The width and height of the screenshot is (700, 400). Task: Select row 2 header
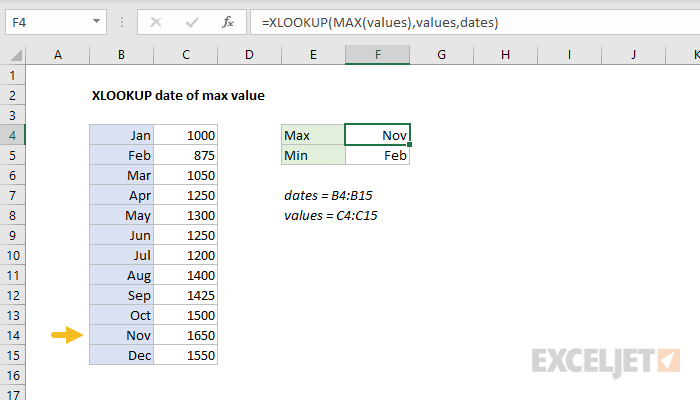click(12, 96)
